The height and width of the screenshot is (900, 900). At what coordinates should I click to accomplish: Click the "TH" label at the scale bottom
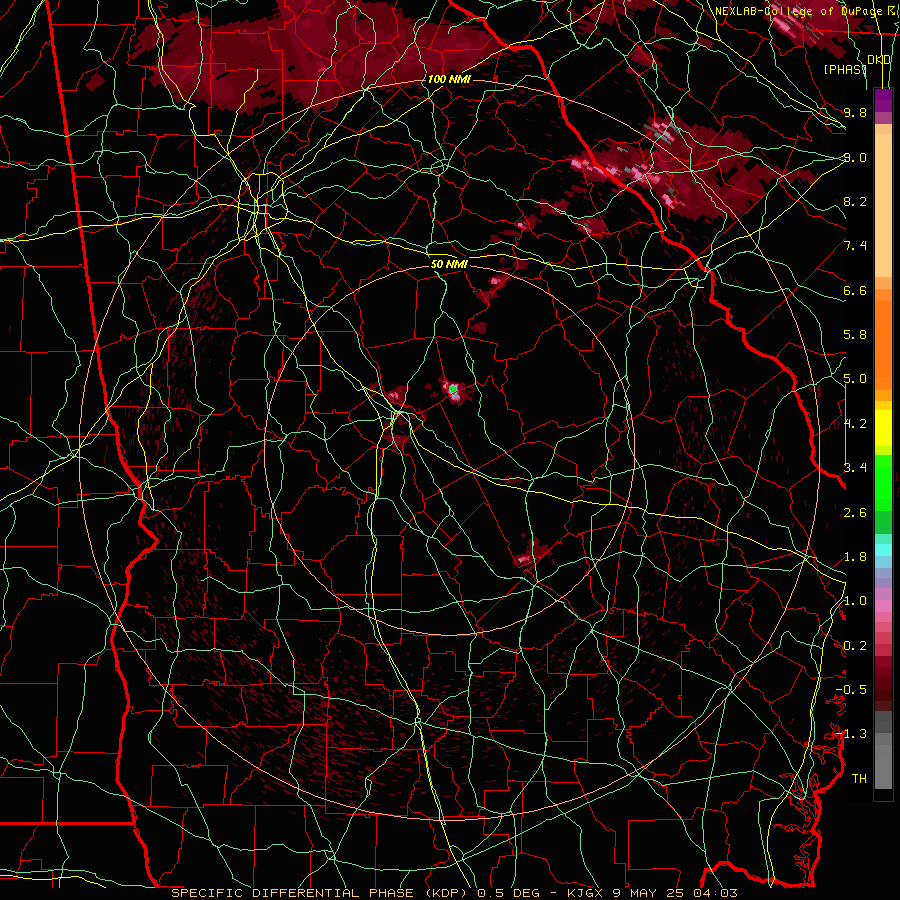point(859,779)
